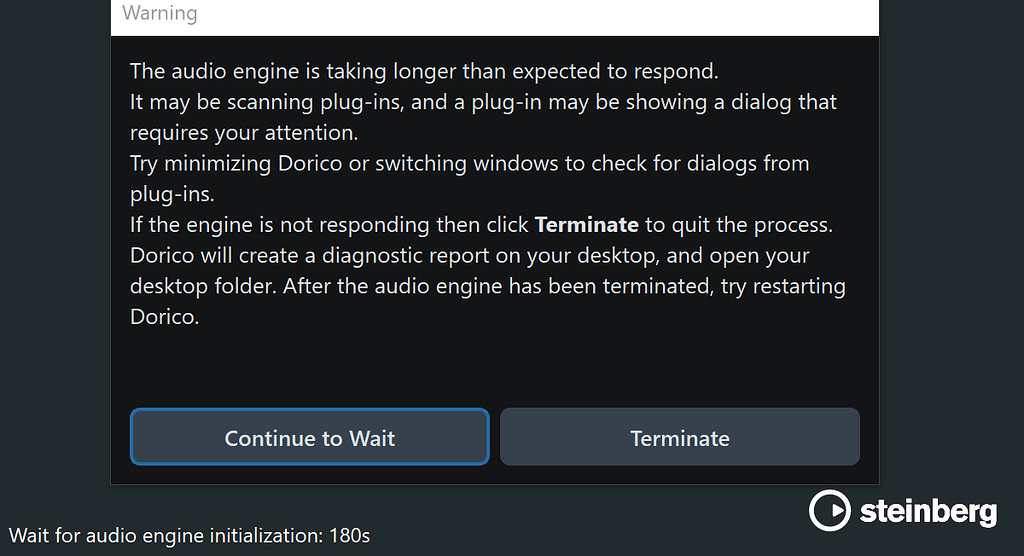Click the 'Try minimizing Dorico' line
Viewport: 1024px width, 556px height.
[469, 163]
